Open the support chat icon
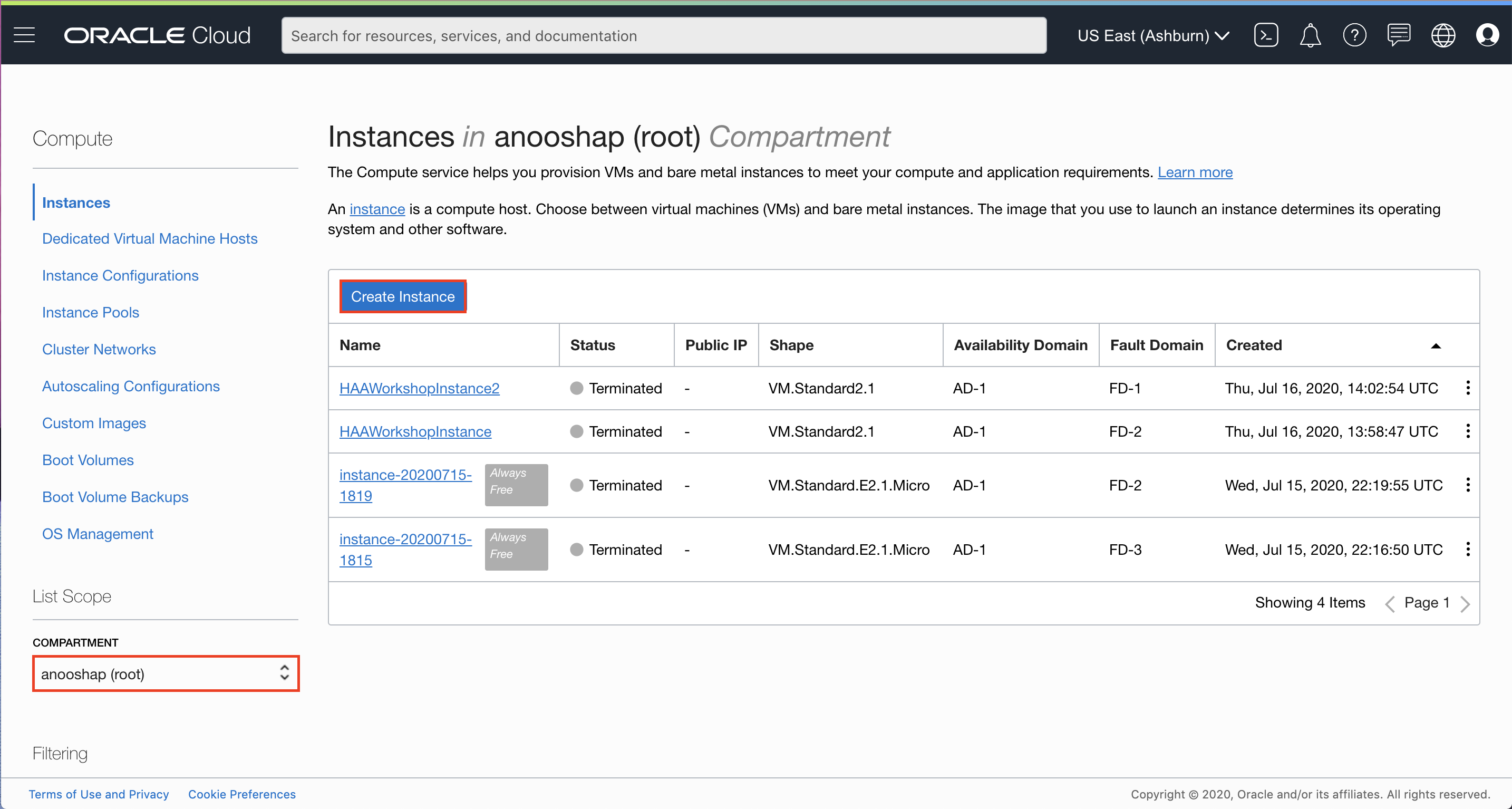The width and height of the screenshot is (1512, 809). [1399, 35]
